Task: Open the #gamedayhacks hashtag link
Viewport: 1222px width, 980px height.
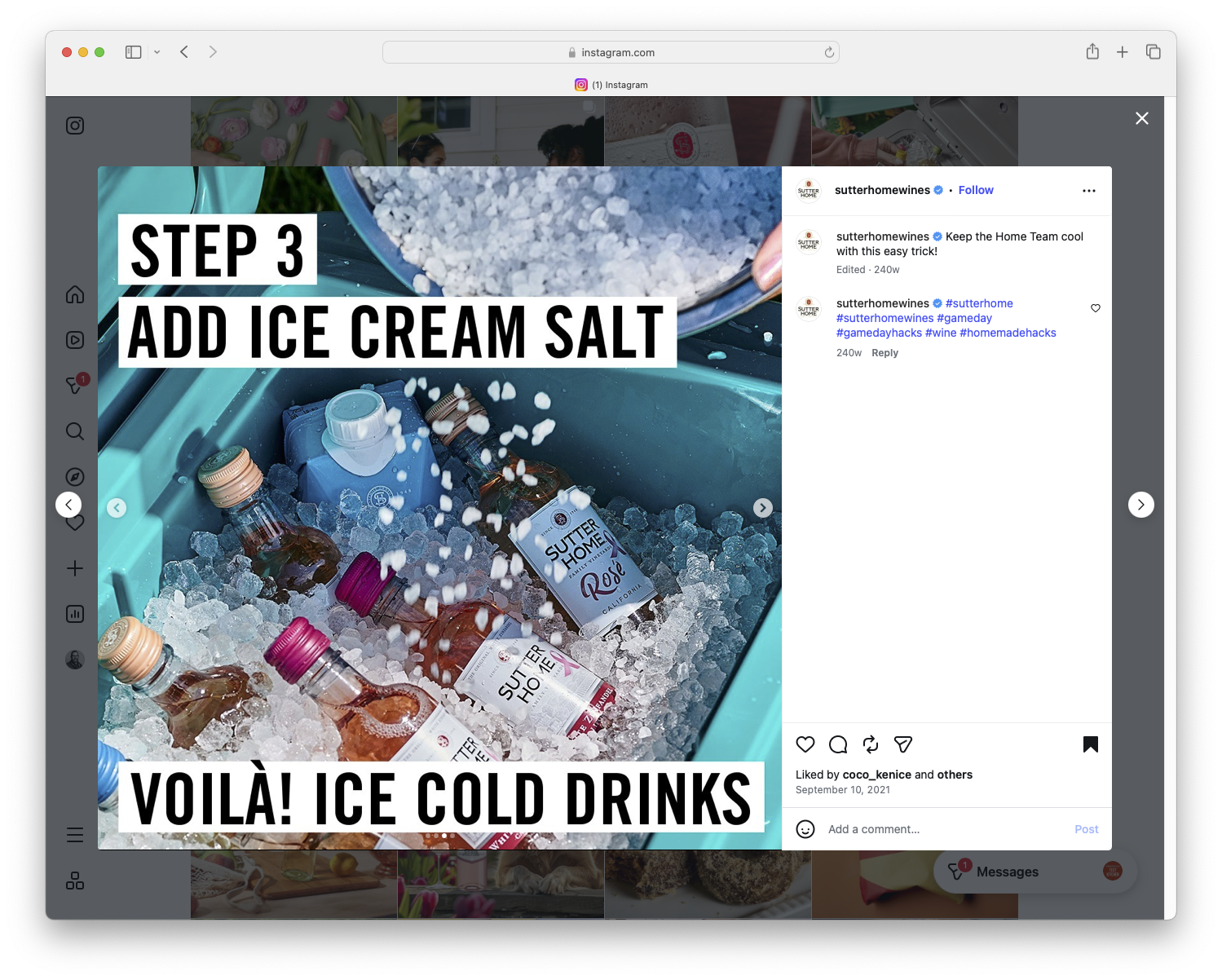Action: point(878,333)
